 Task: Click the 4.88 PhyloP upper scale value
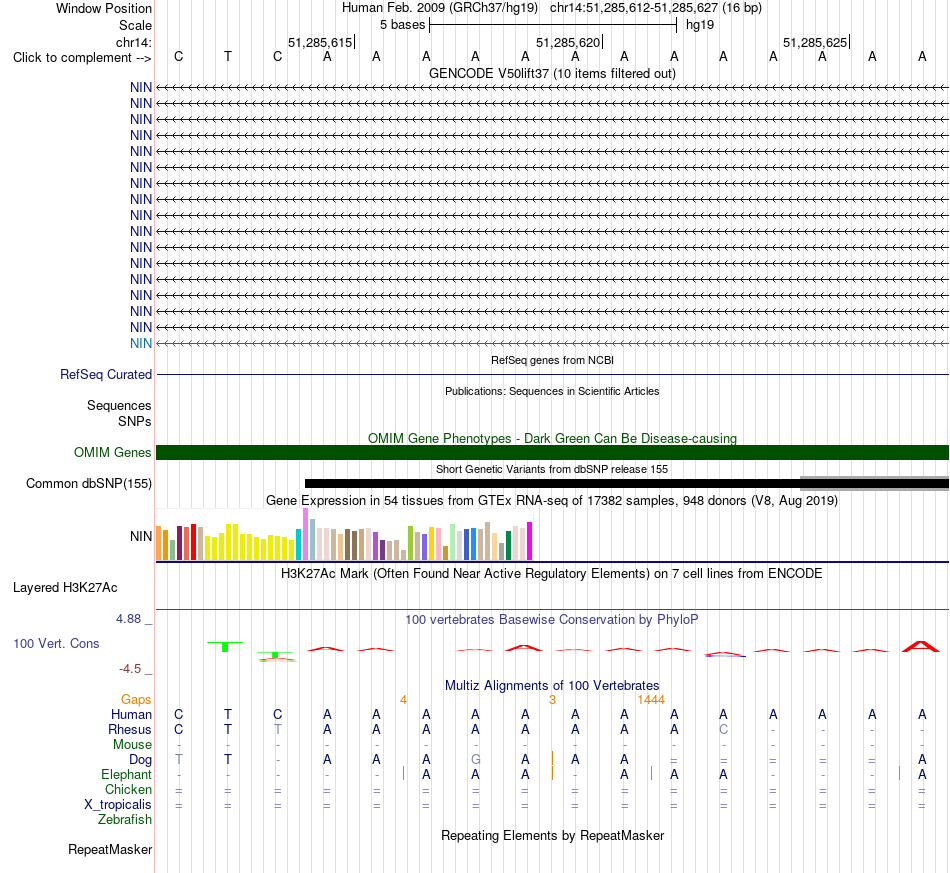pos(128,619)
